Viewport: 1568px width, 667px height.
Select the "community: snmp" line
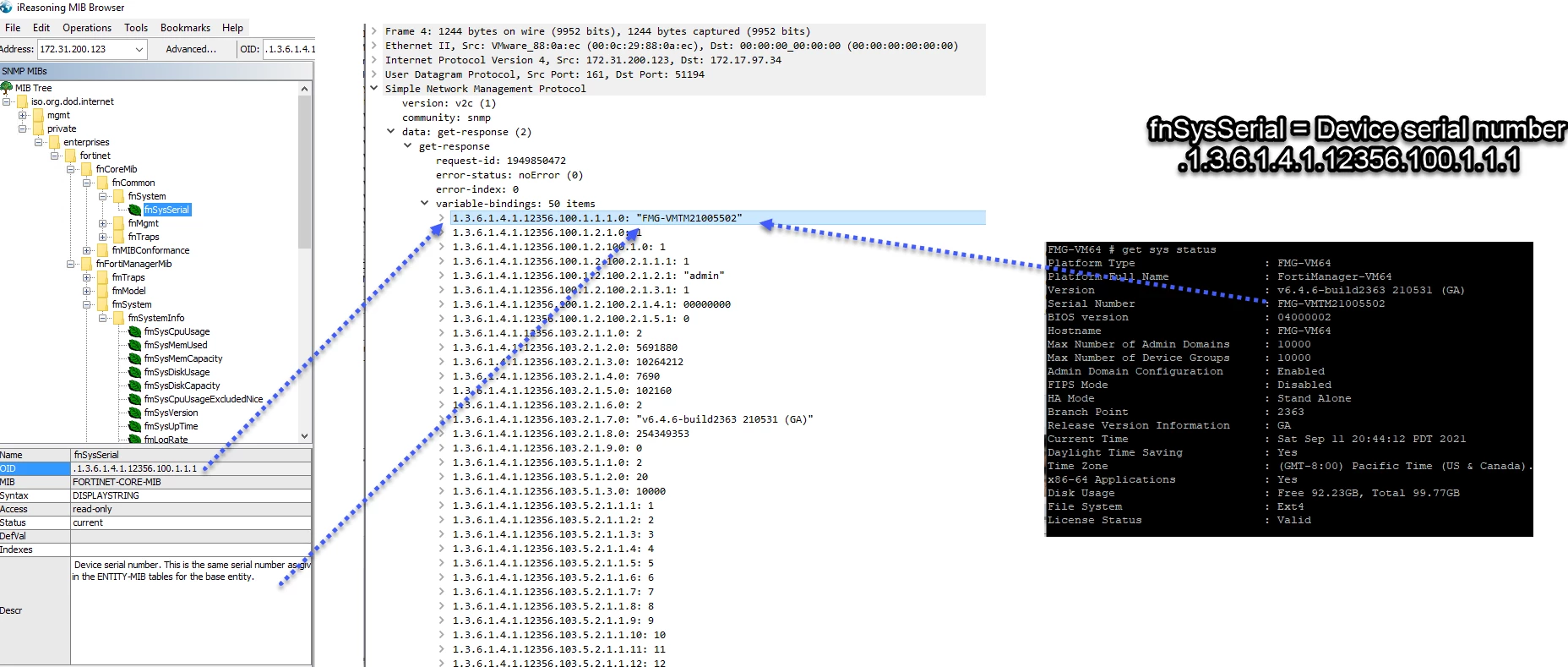446,118
